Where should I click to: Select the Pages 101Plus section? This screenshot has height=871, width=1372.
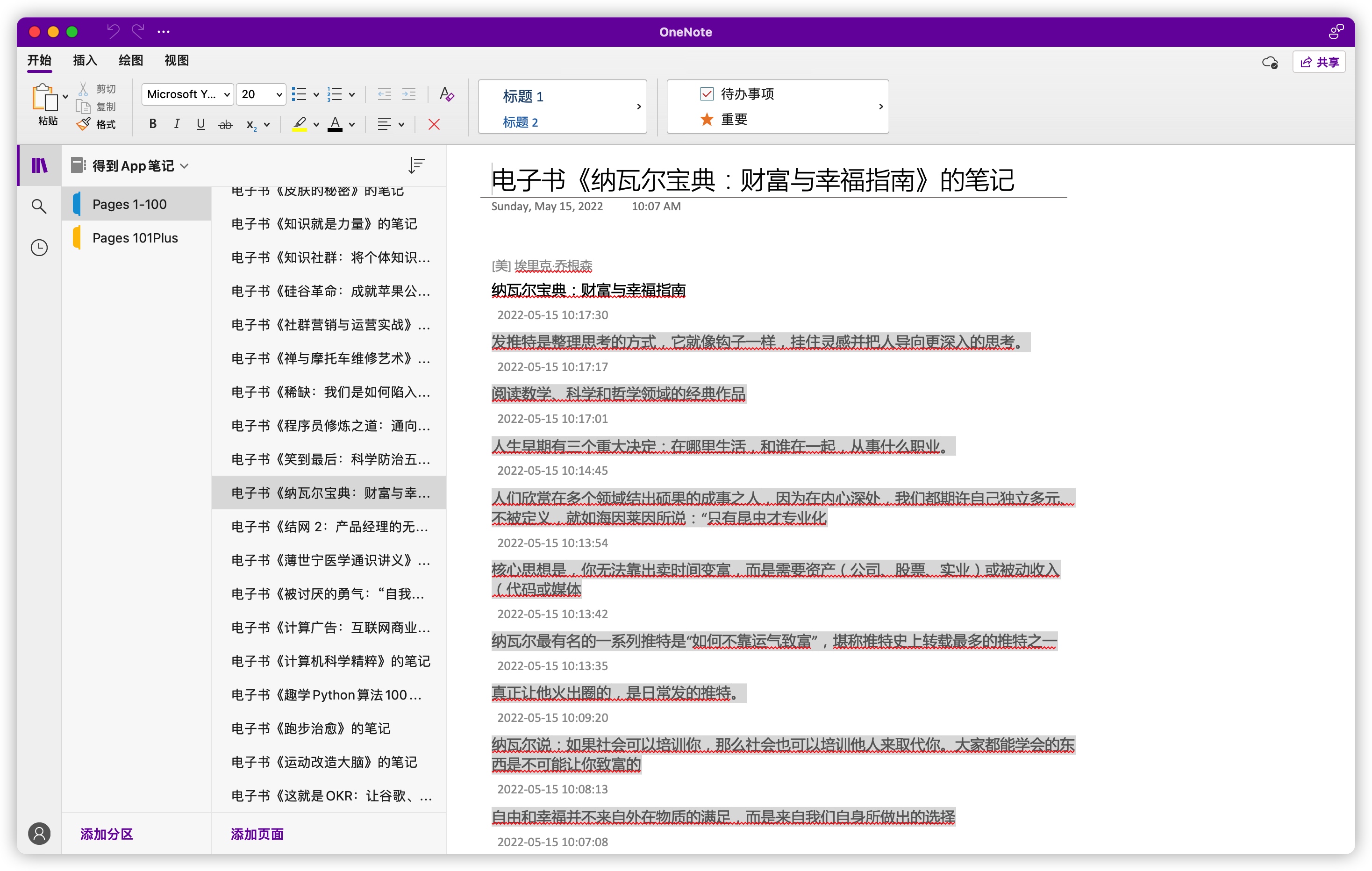(x=137, y=237)
